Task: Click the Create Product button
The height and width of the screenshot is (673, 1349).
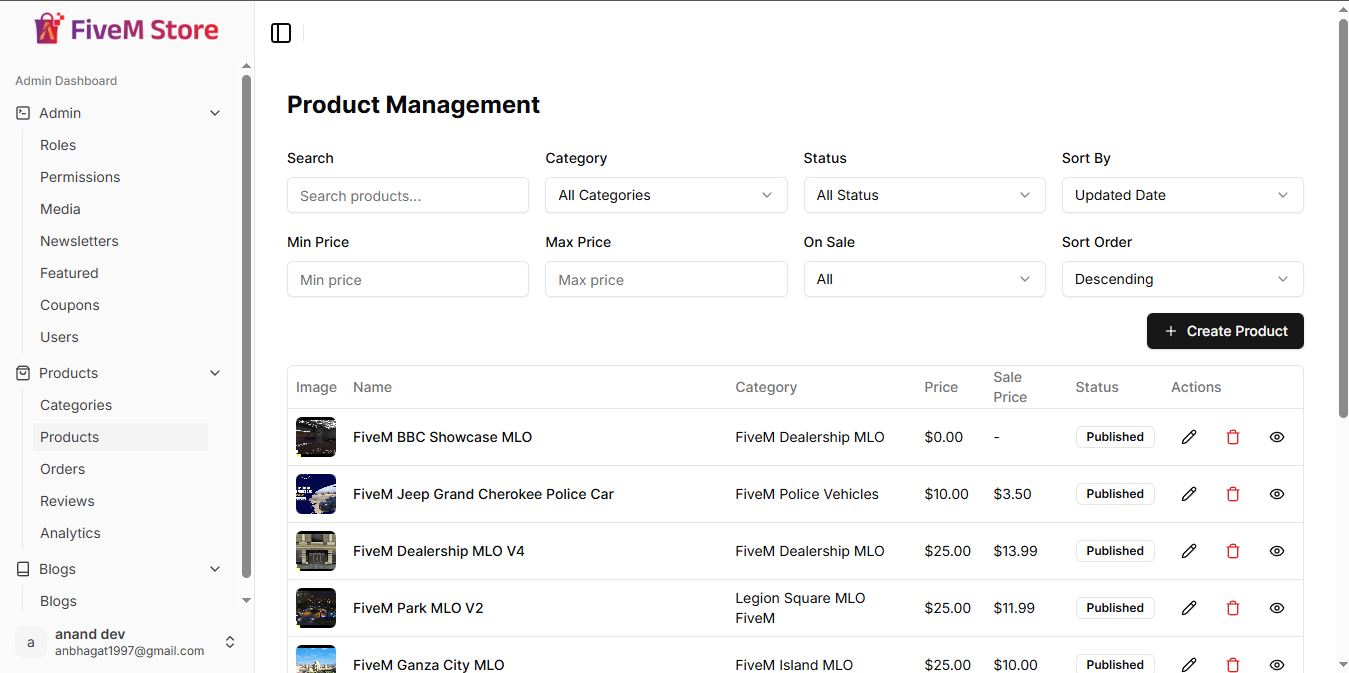Action: 1225,331
